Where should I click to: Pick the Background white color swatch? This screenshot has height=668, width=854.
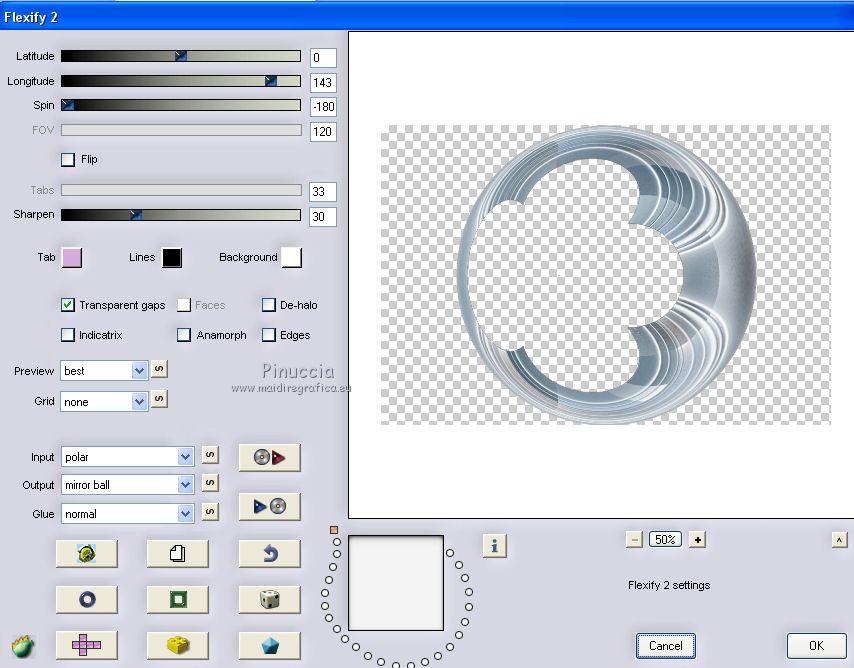[x=291, y=258]
